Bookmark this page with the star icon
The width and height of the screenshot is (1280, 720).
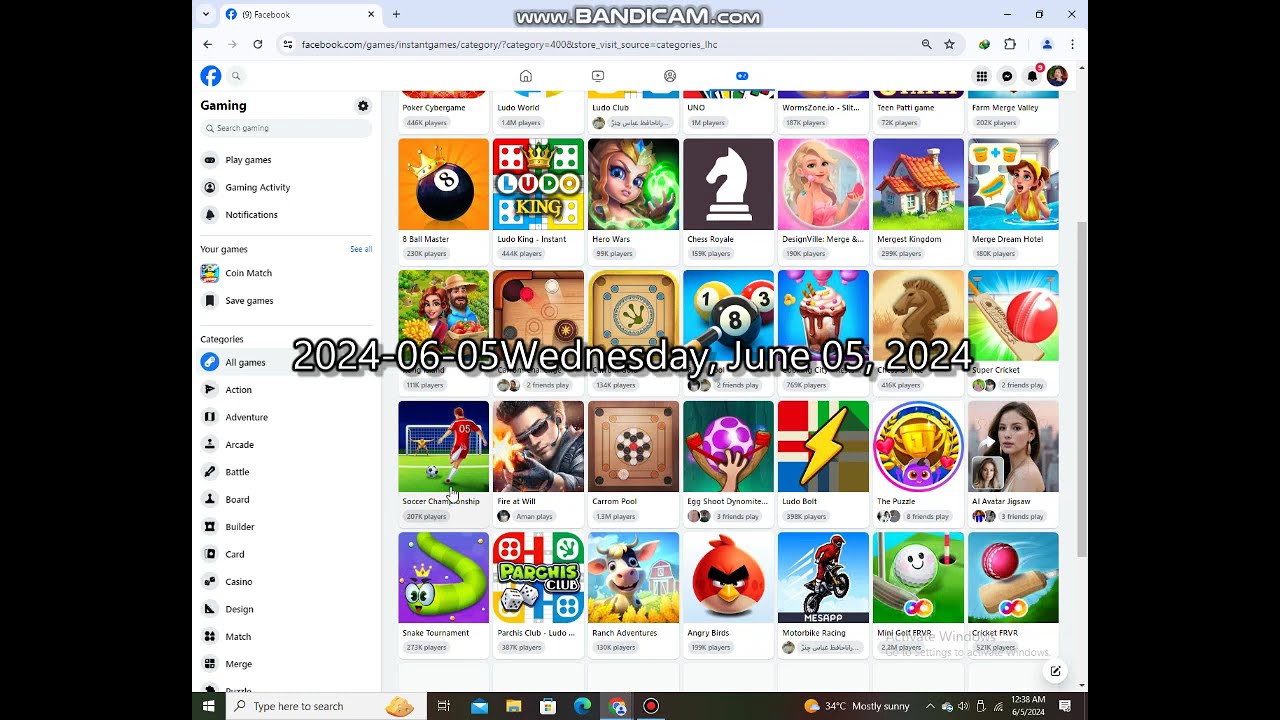pyautogui.click(x=949, y=44)
